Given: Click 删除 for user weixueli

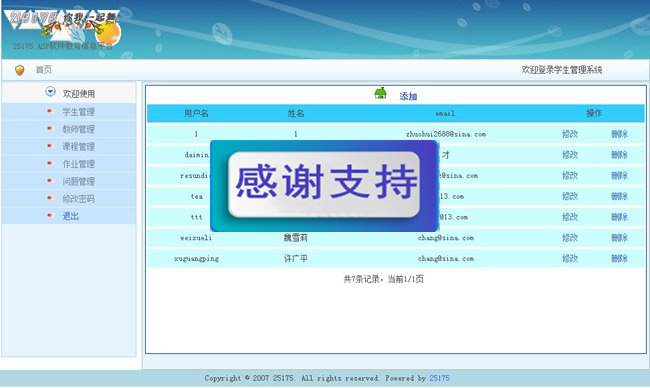Looking at the screenshot, I should click(x=619, y=238).
